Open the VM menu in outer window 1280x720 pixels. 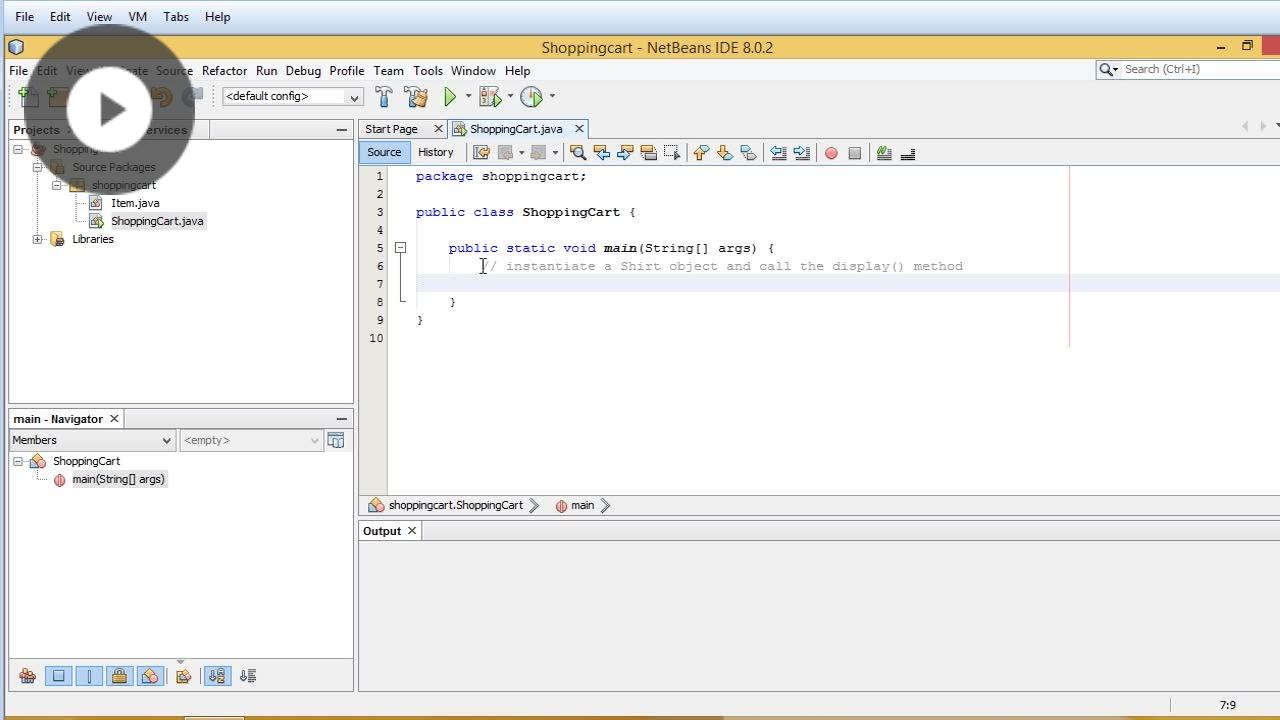[137, 17]
